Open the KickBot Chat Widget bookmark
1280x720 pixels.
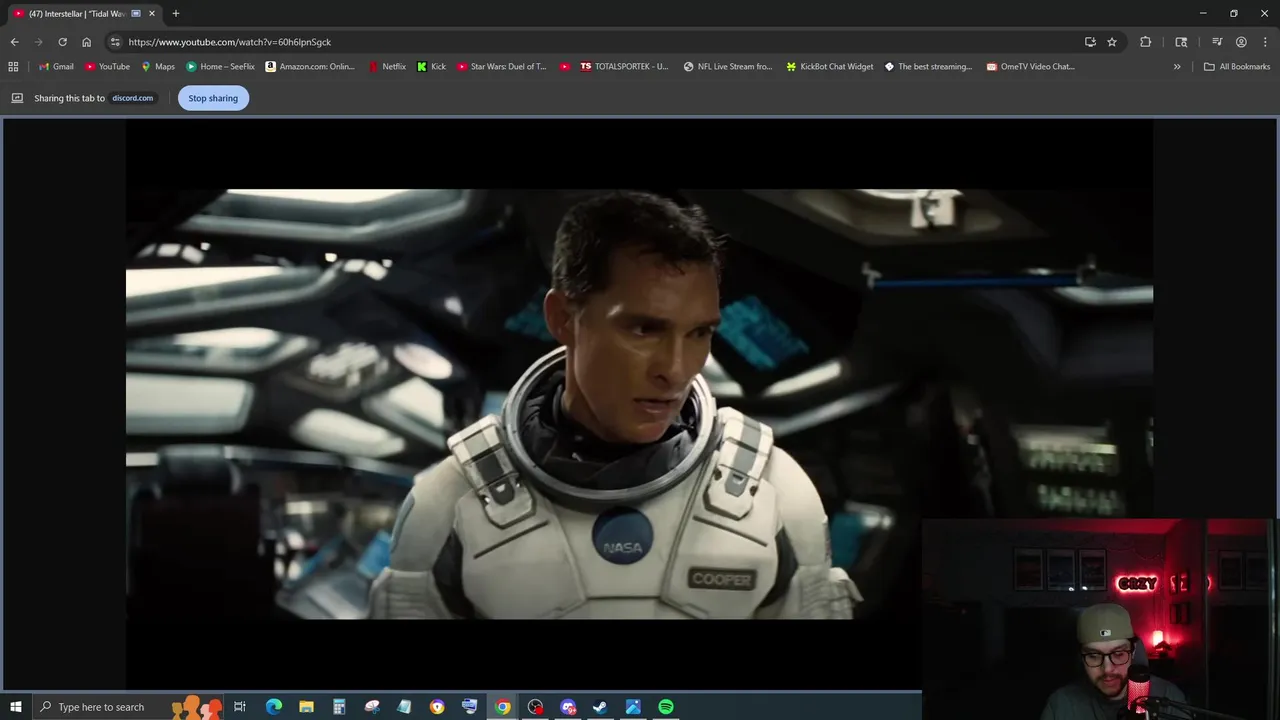click(x=830, y=67)
